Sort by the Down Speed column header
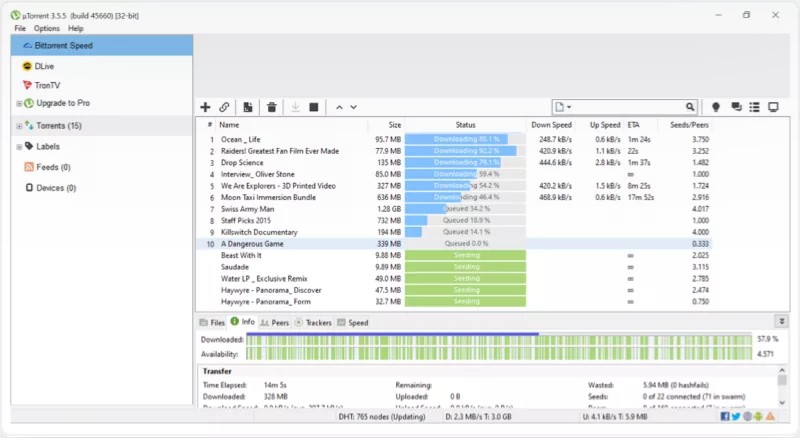Image resolution: width=800 pixels, height=438 pixels. coord(551,125)
